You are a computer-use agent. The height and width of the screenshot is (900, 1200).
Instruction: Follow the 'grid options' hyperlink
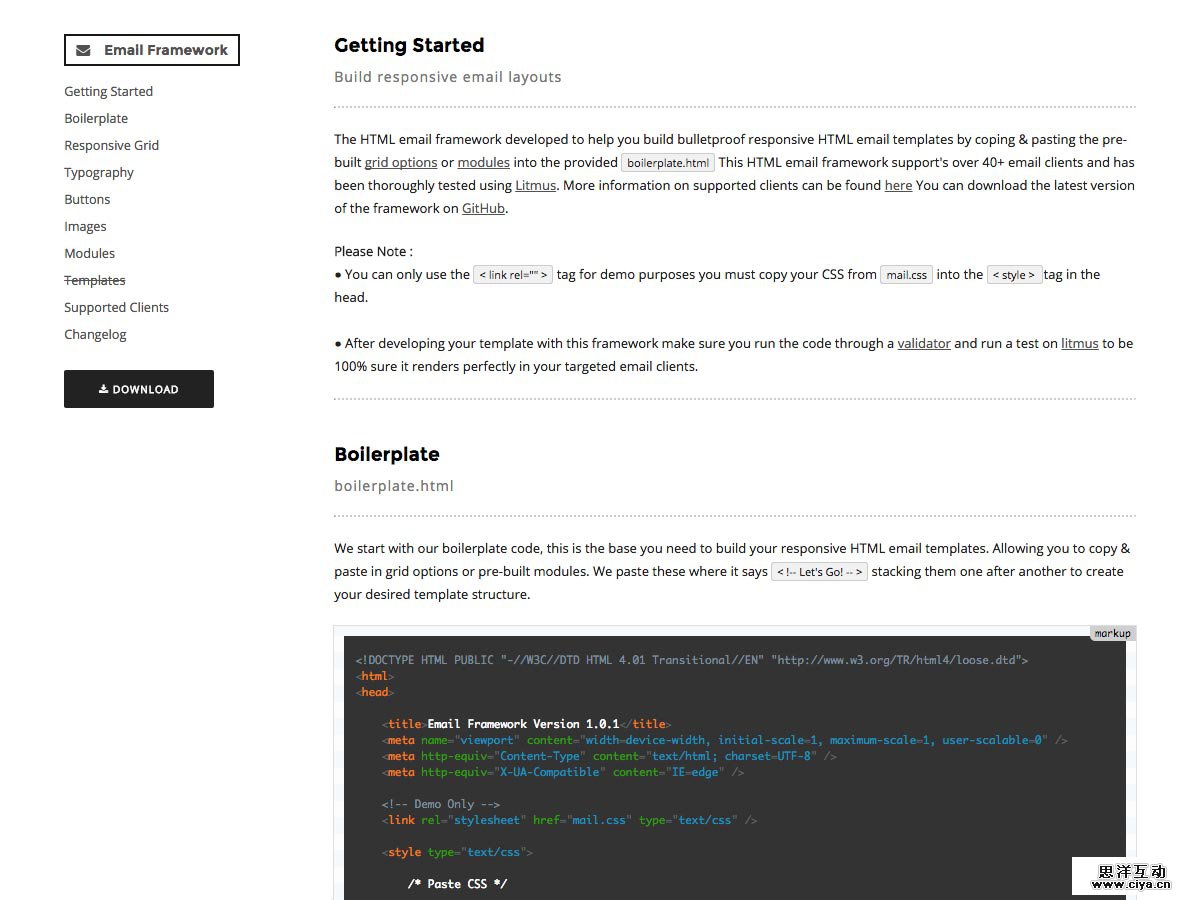[400, 162]
